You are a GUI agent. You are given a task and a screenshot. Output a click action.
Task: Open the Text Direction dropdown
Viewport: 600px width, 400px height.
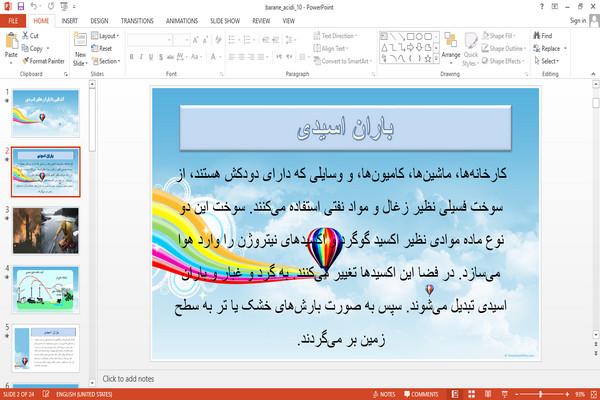[336, 36]
